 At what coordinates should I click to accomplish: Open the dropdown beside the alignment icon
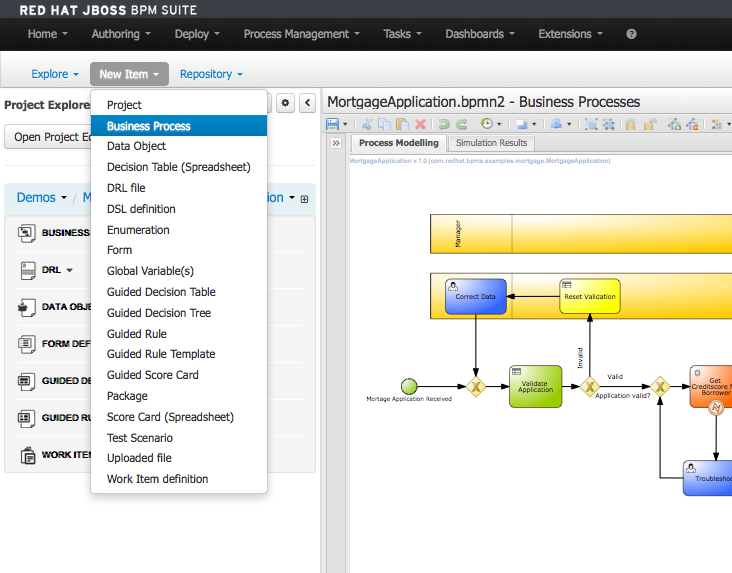[x=569, y=124]
